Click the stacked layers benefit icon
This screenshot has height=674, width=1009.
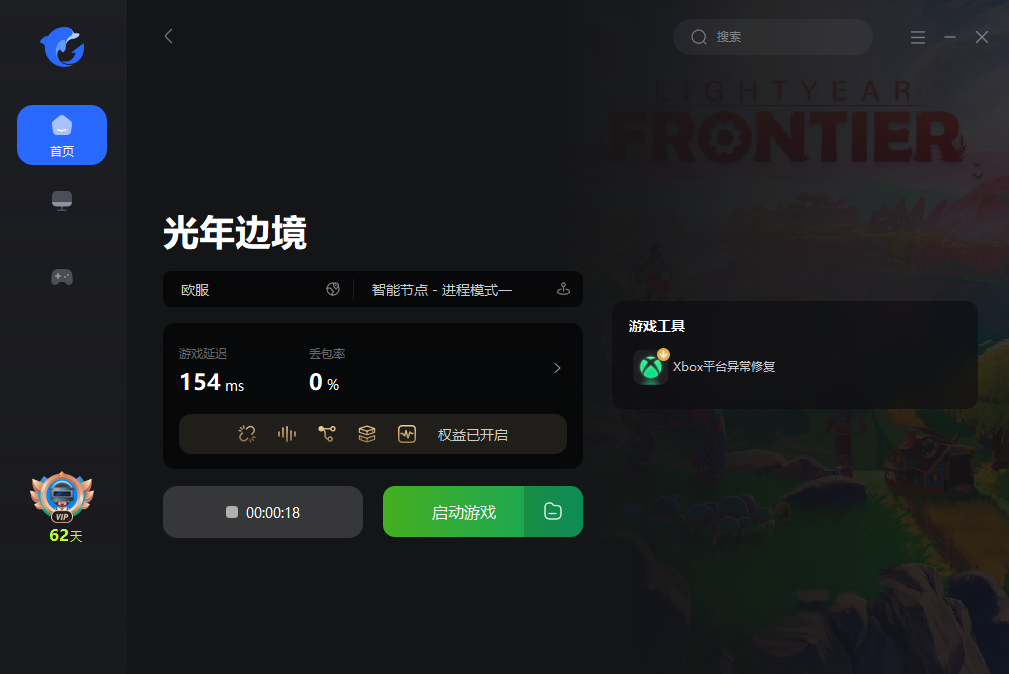click(367, 435)
